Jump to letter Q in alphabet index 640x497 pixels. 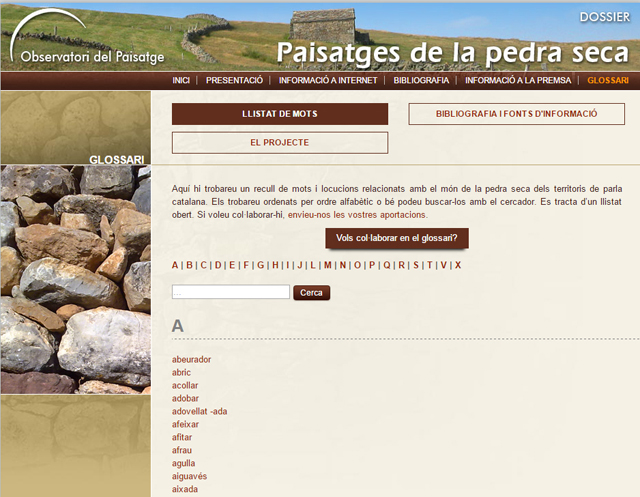tap(387, 265)
